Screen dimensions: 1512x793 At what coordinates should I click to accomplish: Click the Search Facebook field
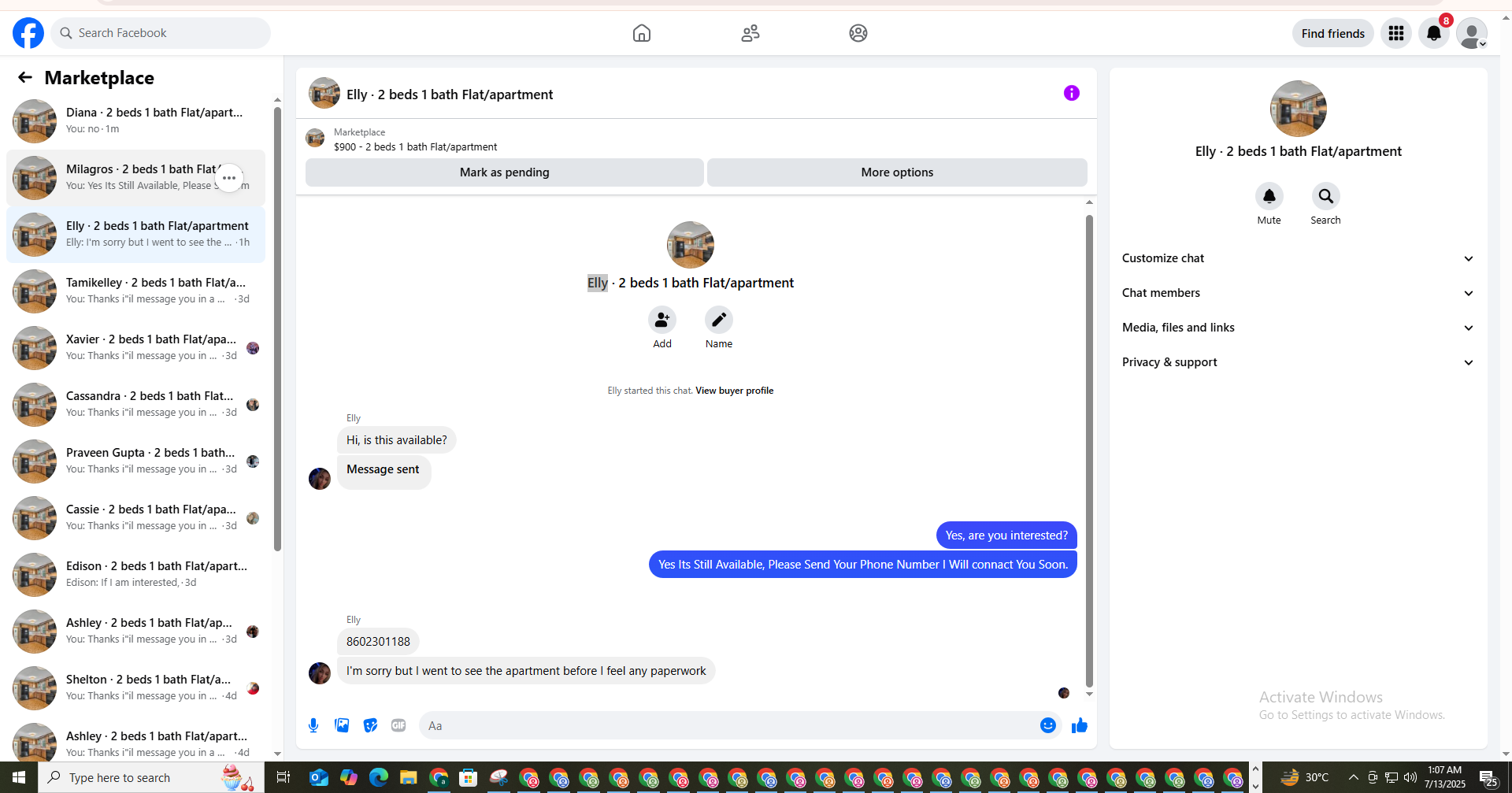click(161, 33)
